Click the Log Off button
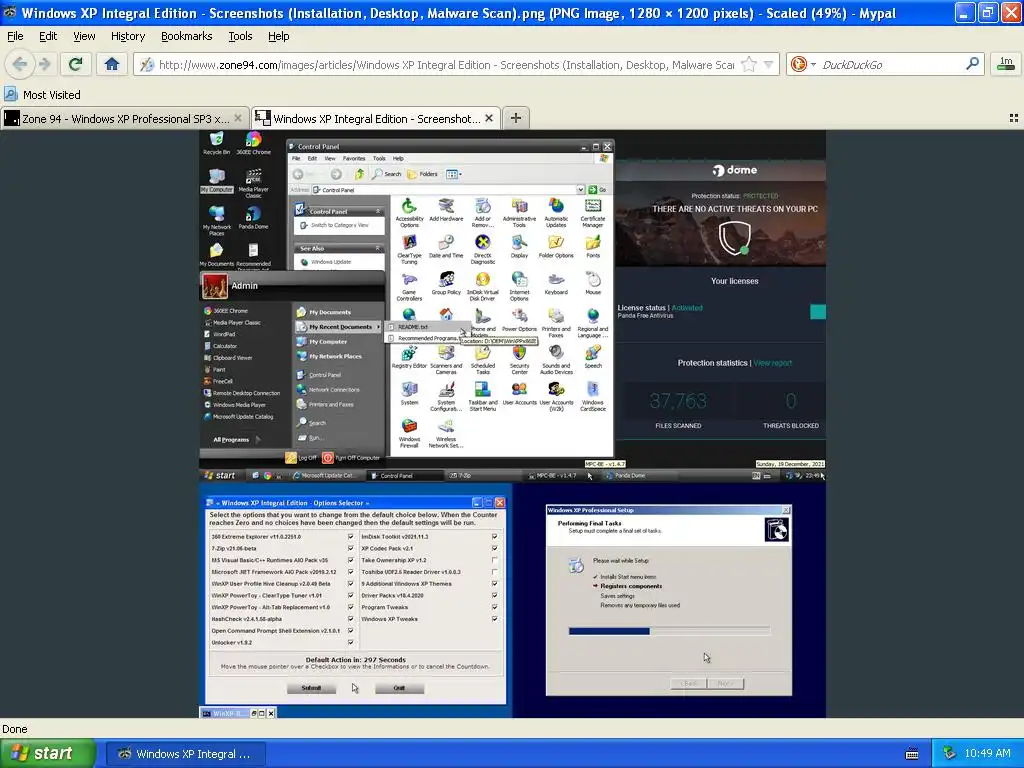 301,458
